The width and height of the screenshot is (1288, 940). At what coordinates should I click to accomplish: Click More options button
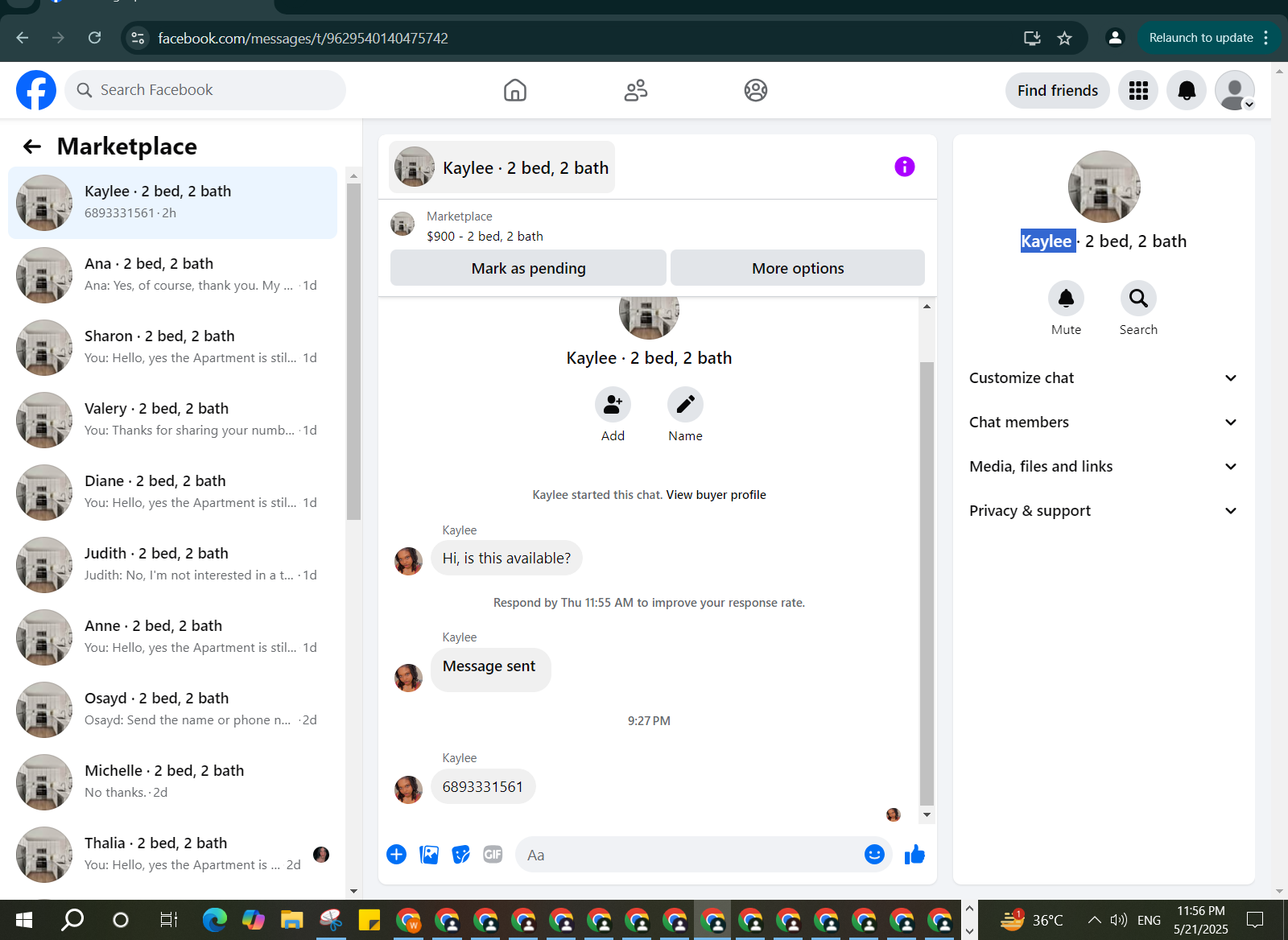click(x=798, y=268)
